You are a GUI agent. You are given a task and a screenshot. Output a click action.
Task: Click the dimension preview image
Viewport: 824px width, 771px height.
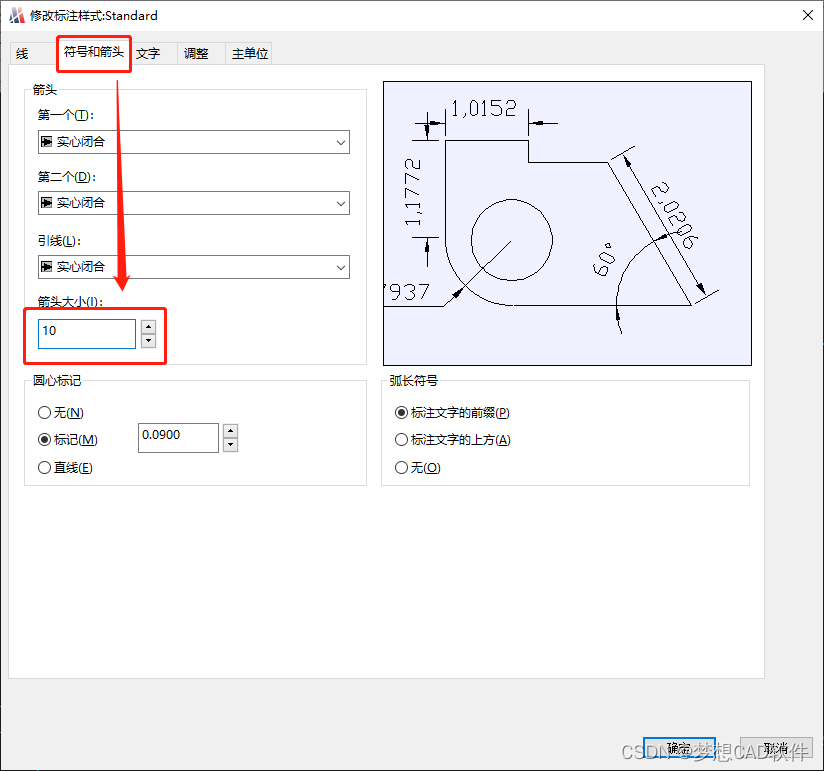pyautogui.click(x=568, y=223)
